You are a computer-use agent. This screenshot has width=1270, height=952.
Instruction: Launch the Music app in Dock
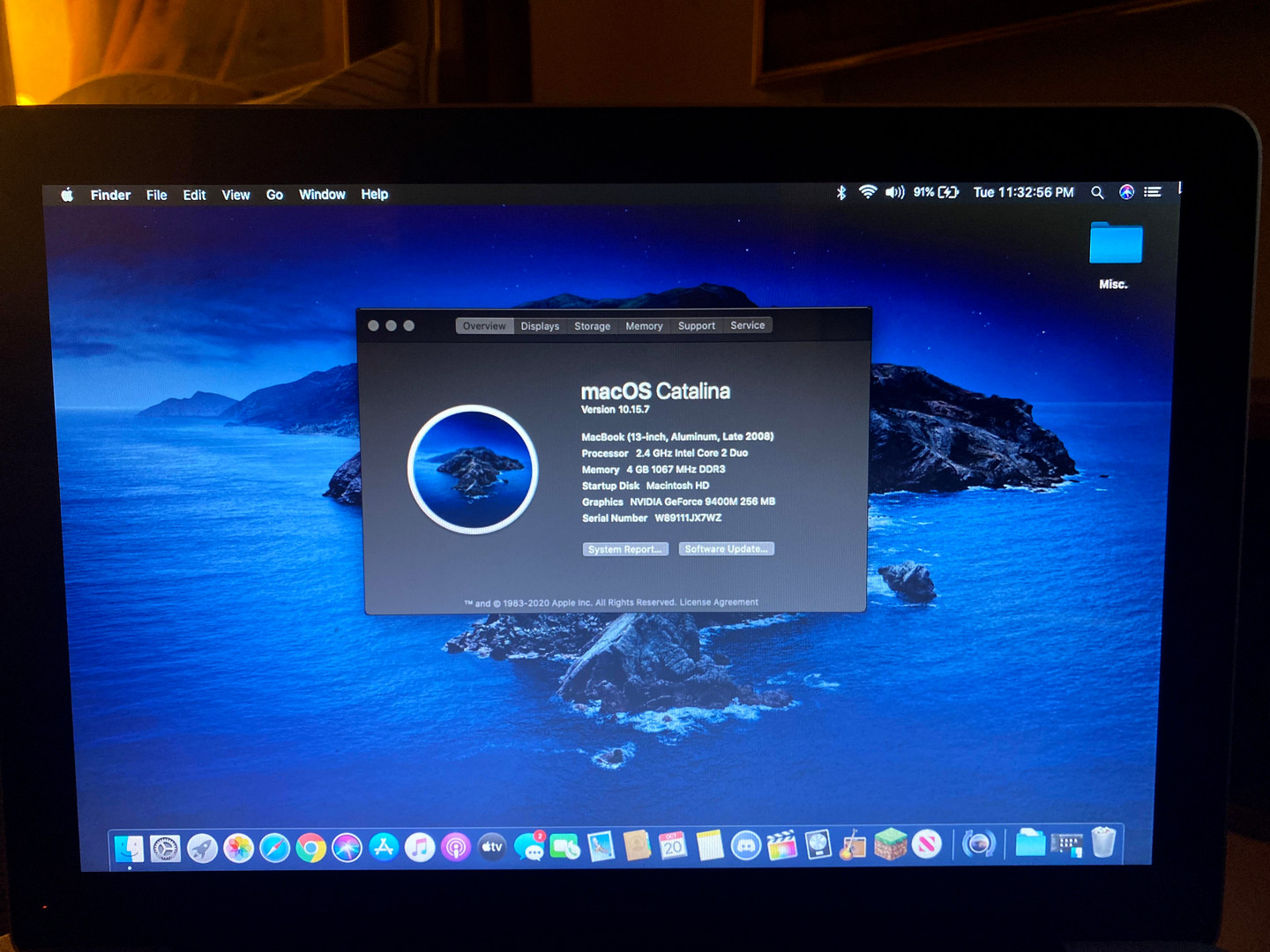tap(420, 847)
